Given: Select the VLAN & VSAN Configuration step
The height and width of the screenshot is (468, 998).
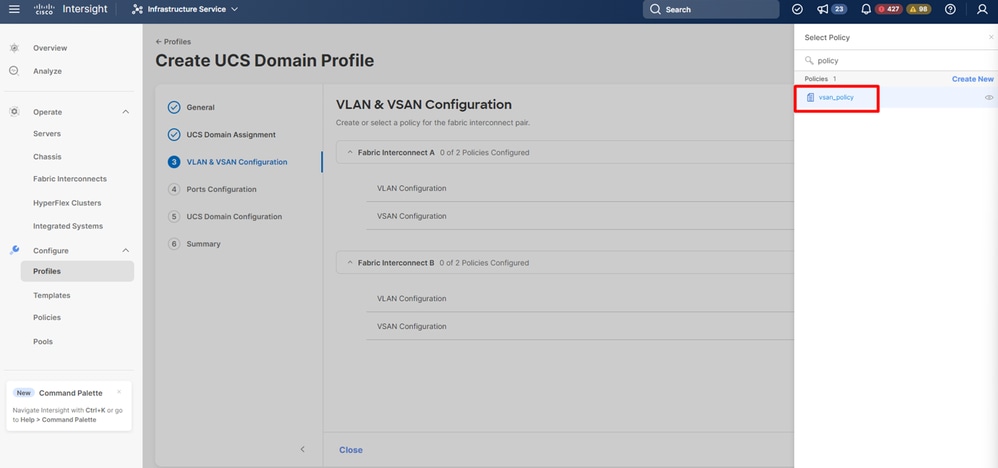Looking at the screenshot, I should 236,162.
